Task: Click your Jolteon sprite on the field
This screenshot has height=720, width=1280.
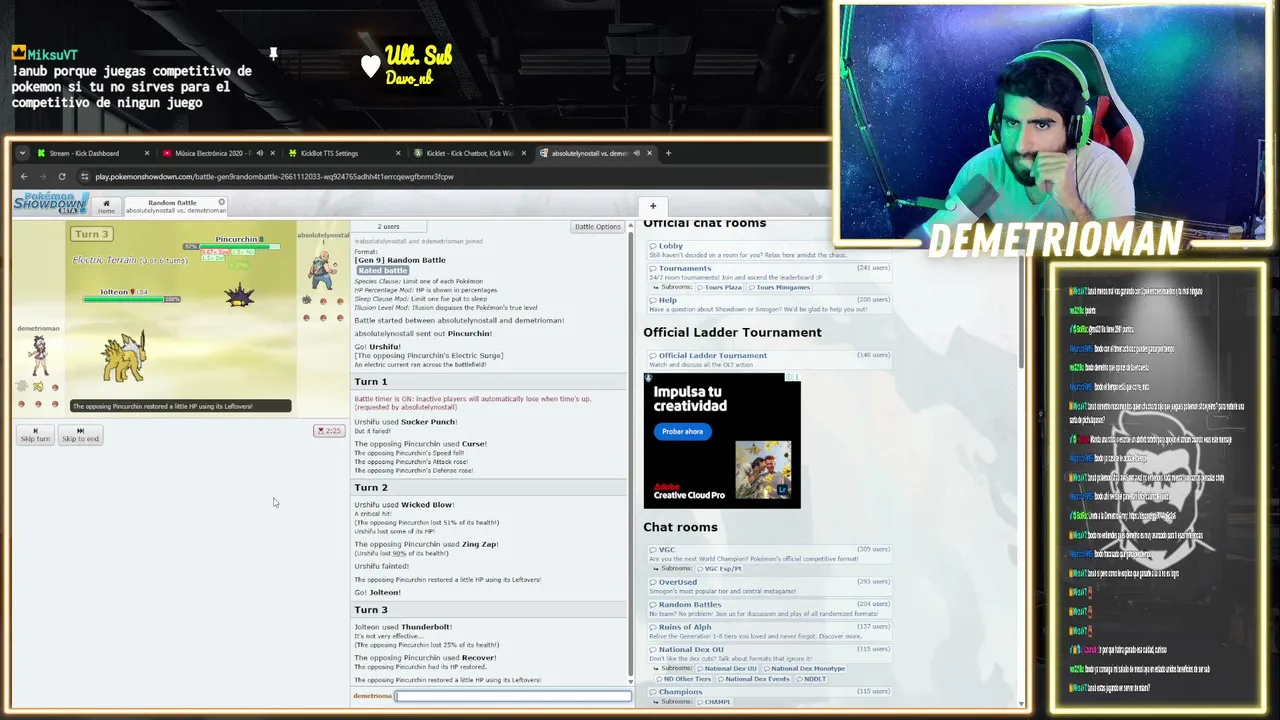Action: [125, 358]
